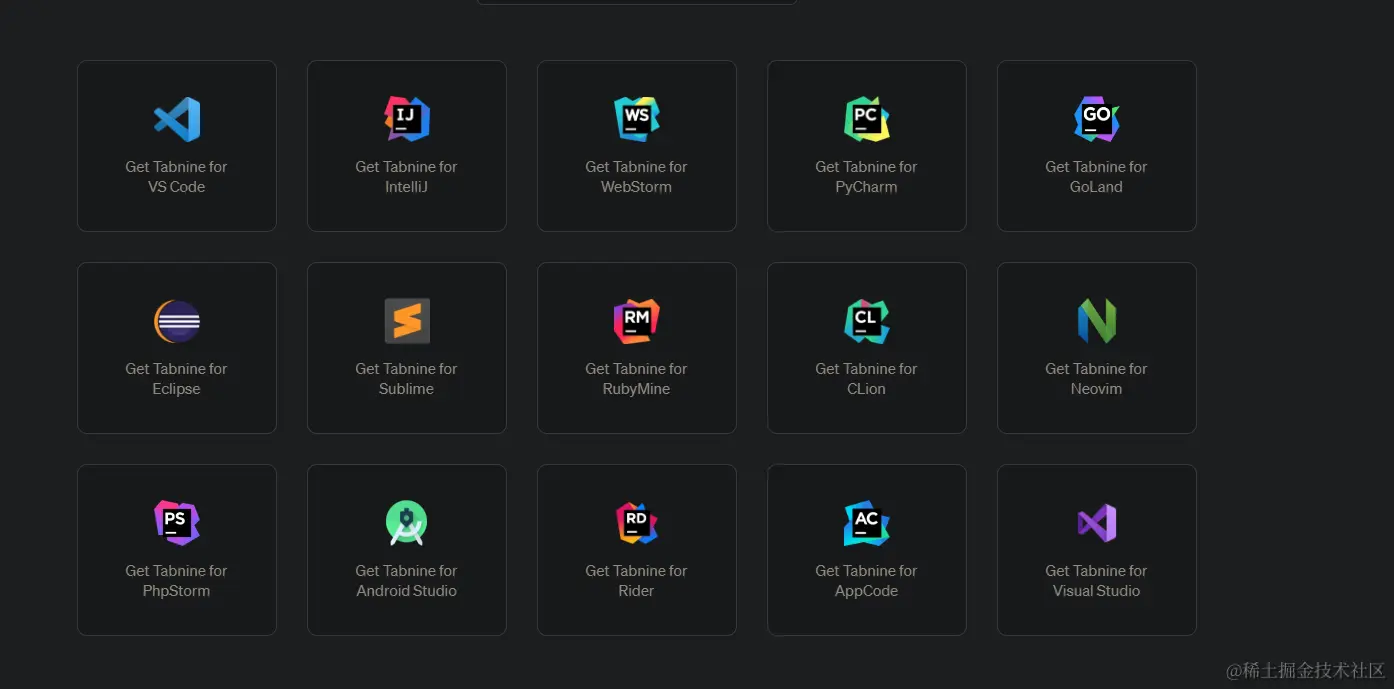The image size is (1394, 689).
Task: Select "Get Tabnine for Rider" text
Action: 637,581
